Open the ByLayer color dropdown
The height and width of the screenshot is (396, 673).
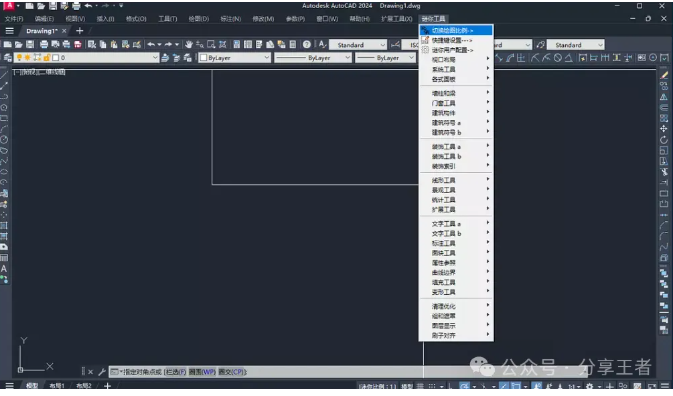(x=234, y=57)
